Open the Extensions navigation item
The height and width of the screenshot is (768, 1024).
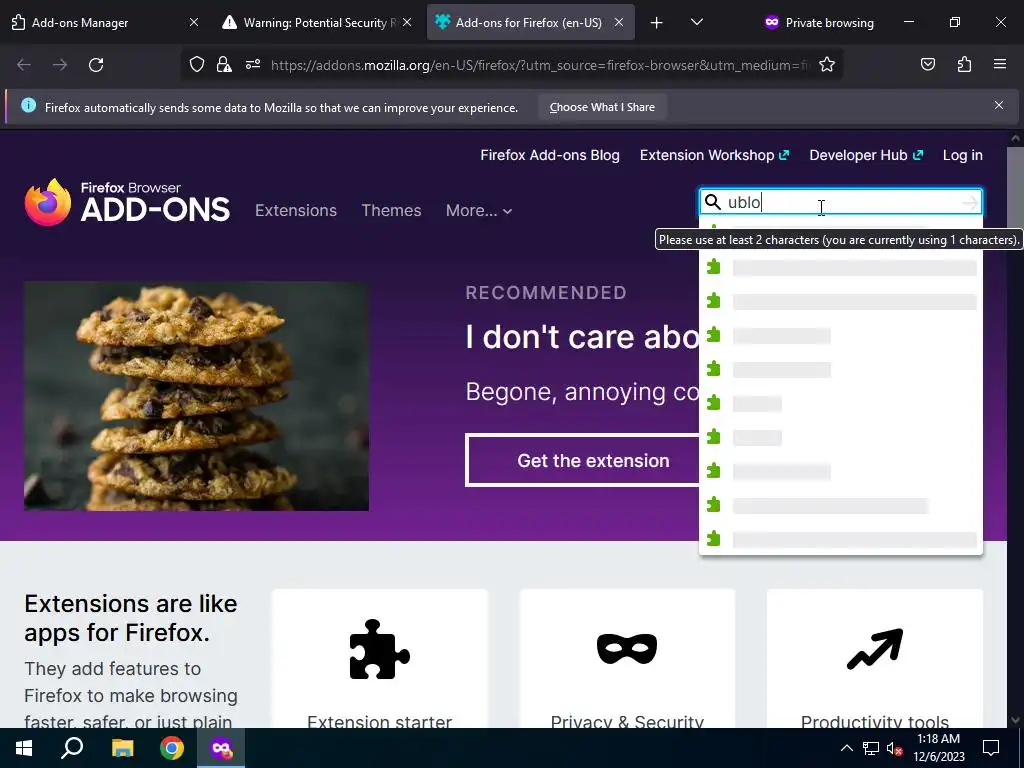pos(296,210)
